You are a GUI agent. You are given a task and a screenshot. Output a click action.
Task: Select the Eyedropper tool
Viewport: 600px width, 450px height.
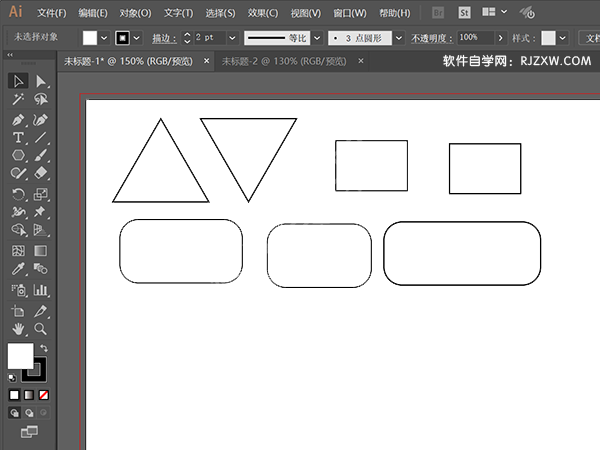click(18, 269)
